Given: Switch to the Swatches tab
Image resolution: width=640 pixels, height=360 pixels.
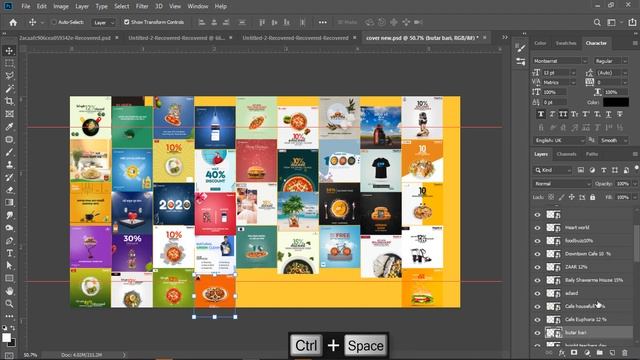Looking at the screenshot, I should (x=566, y=43).
